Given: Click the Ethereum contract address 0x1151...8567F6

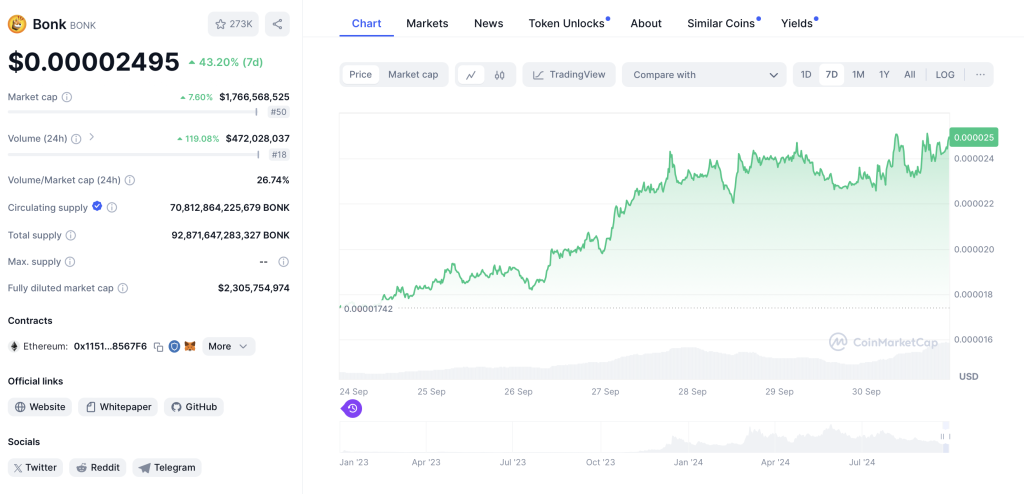Looking at the screenshot, I should point(110,346).
